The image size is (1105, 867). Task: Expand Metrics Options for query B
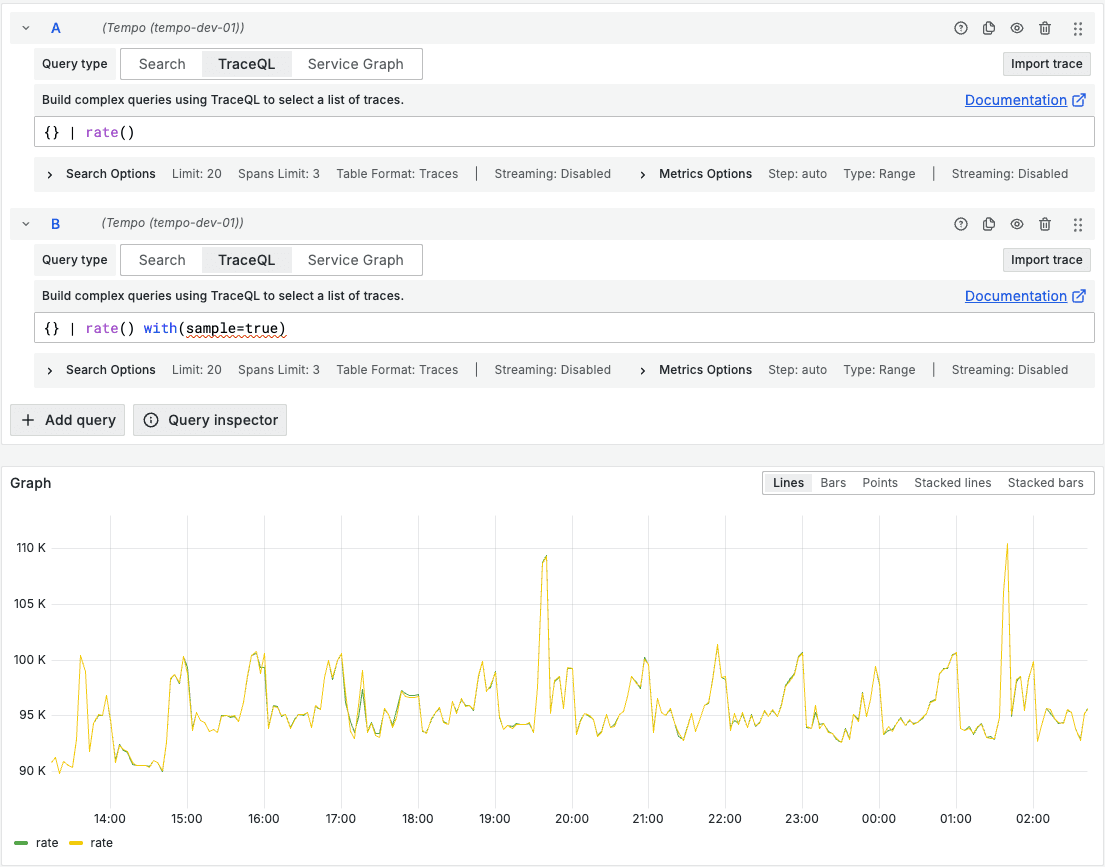pyautogui.click(x=695, y=369)
